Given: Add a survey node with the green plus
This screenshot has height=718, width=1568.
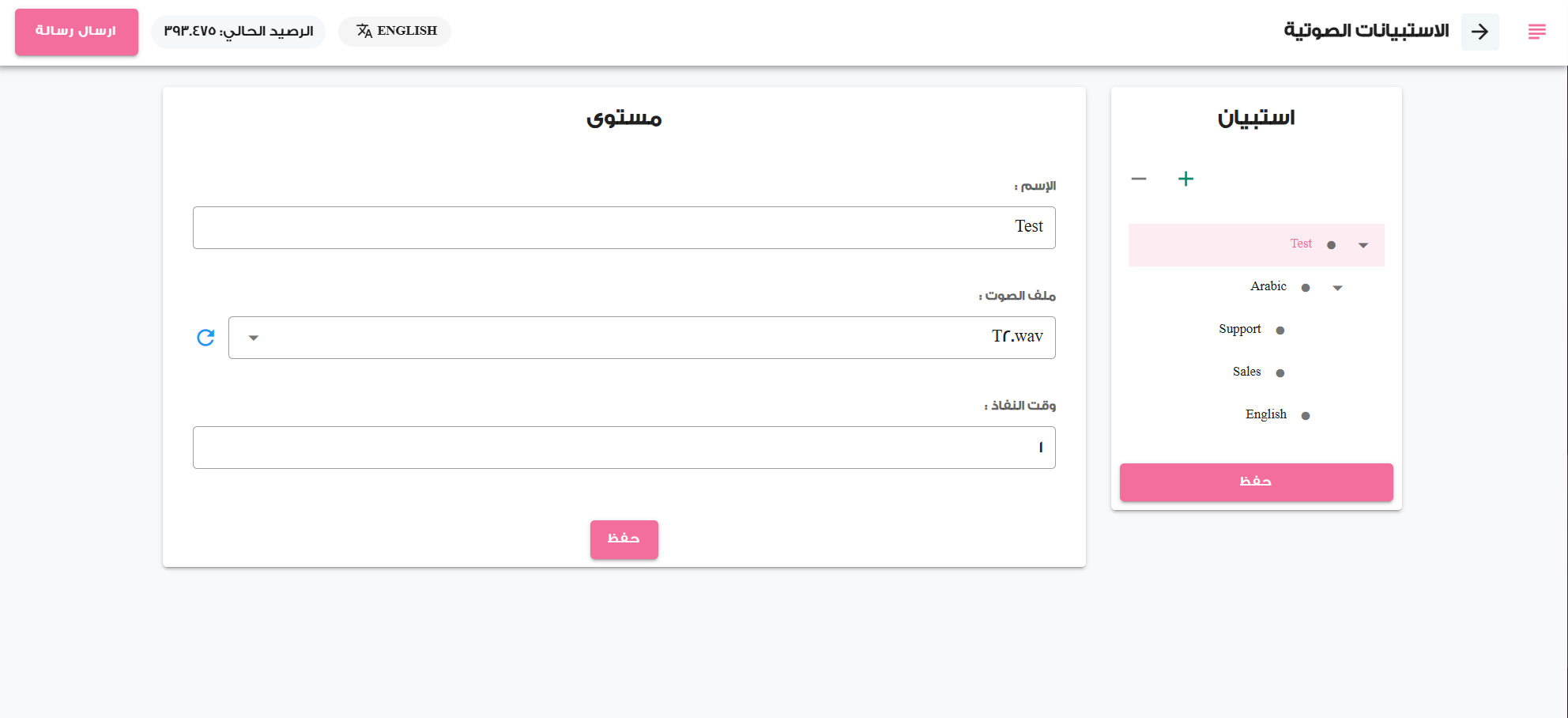Looking at the screenshot, I should pos(1185,179).
